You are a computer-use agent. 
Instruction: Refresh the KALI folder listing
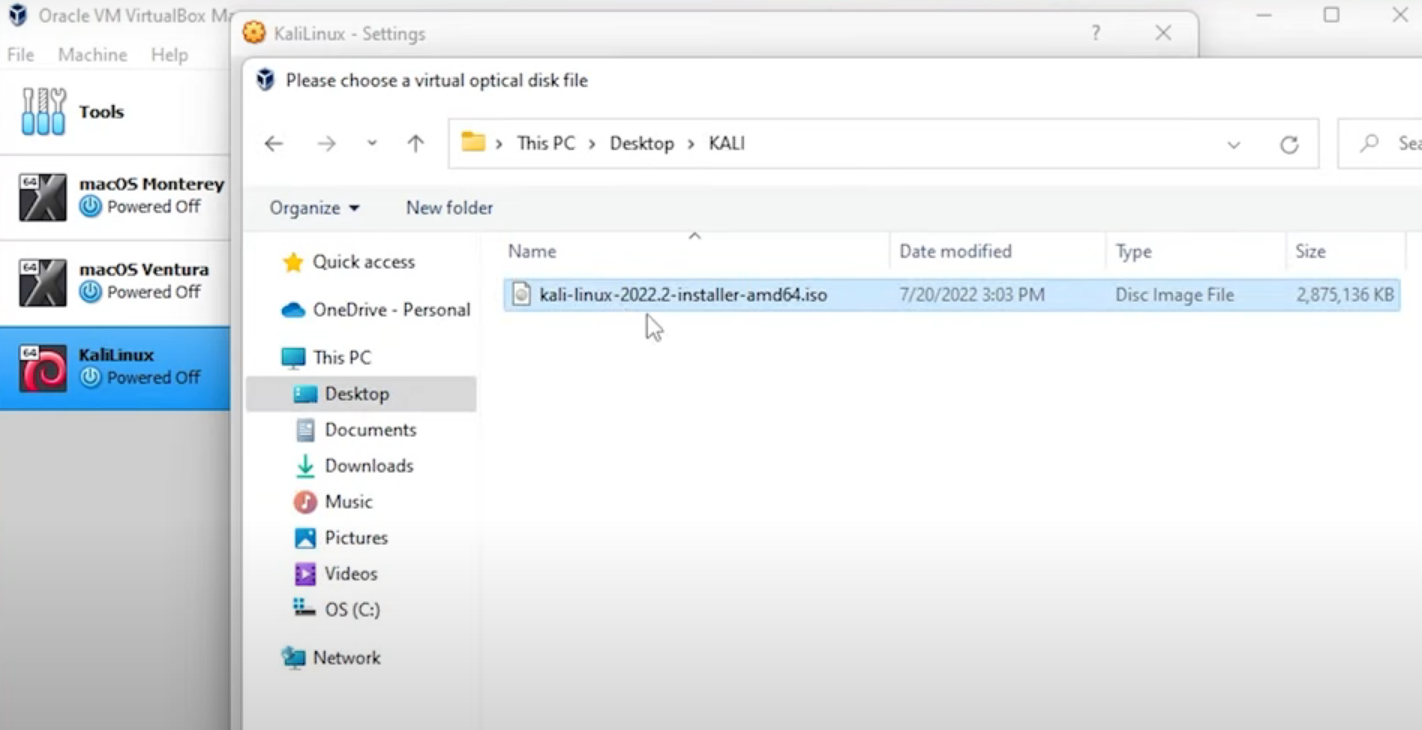[1290, 145]
